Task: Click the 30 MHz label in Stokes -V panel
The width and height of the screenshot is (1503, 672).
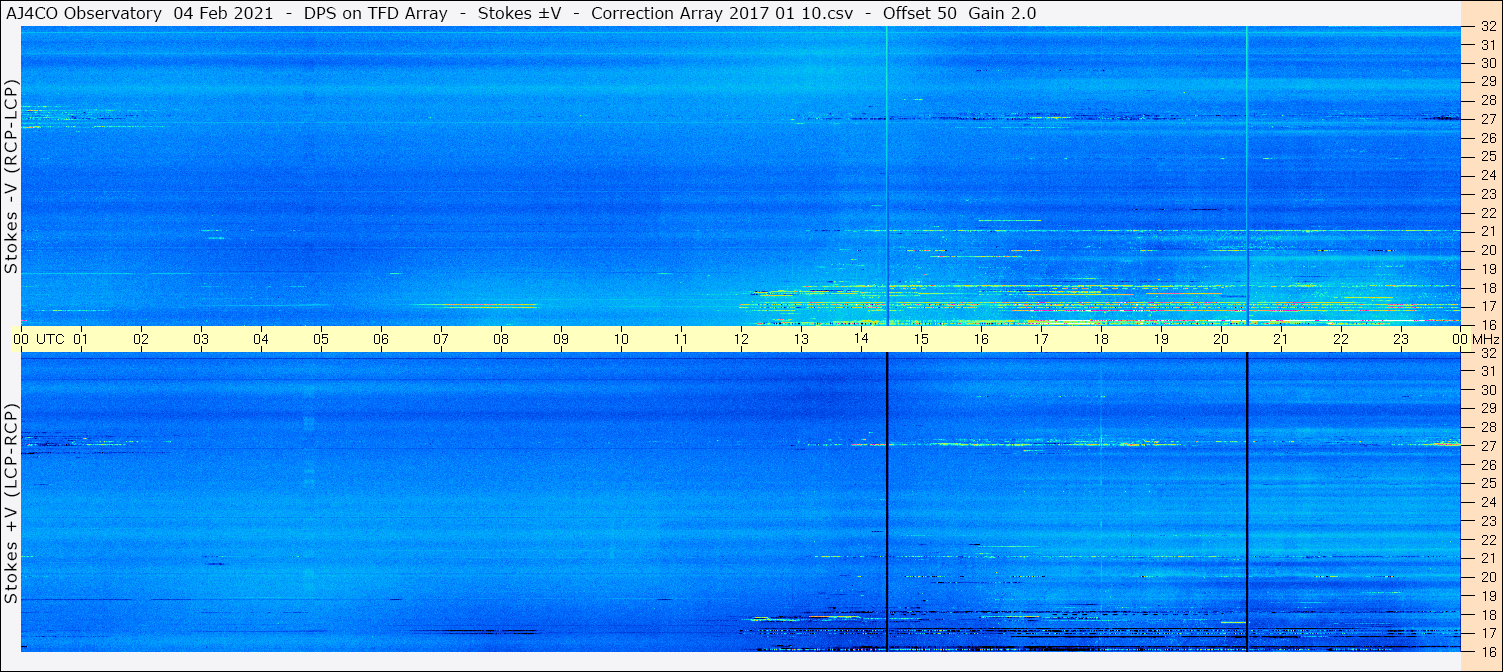Action: (x=1488, y=62)
